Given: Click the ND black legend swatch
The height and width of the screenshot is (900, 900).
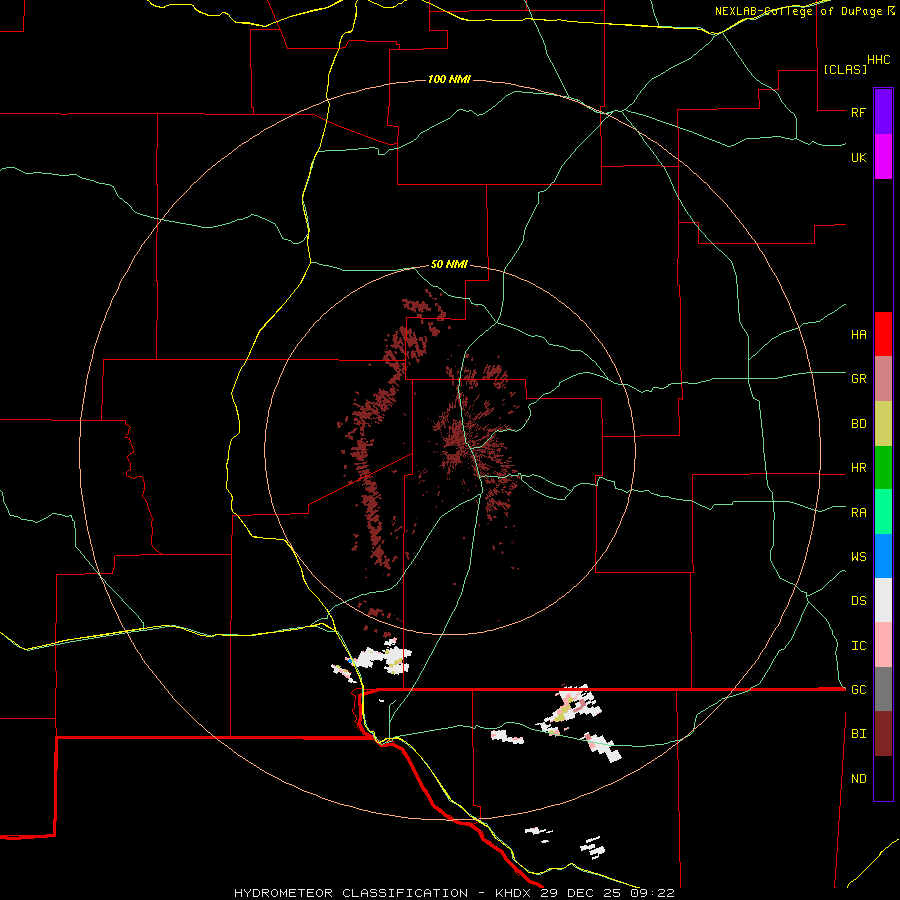Looking at the screenshot, I should click(883, 778).
